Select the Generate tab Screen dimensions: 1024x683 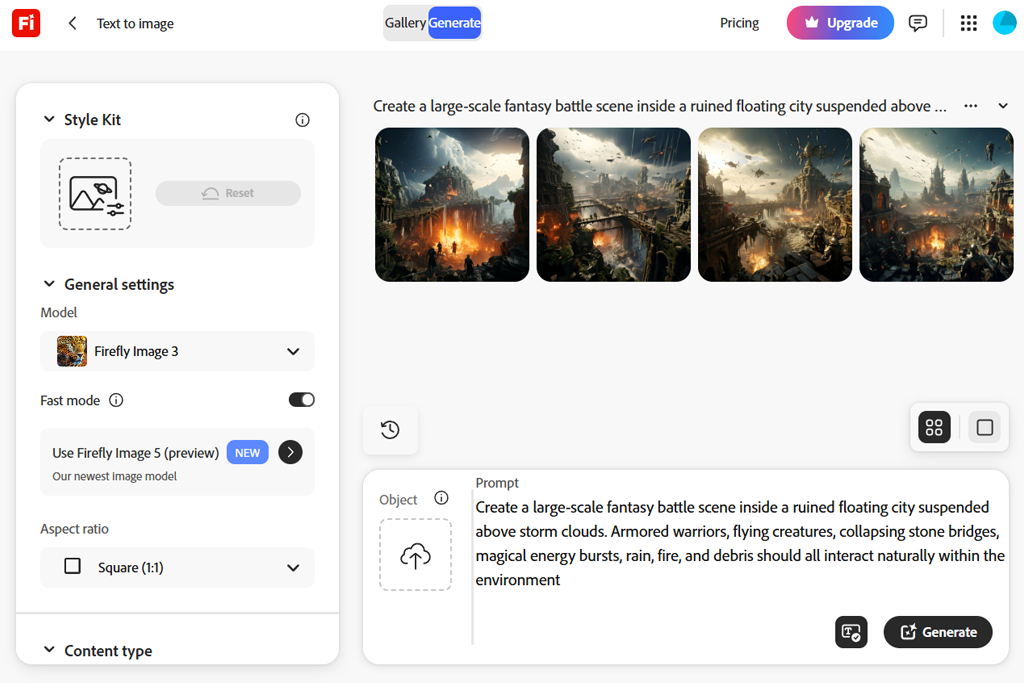(x=455, y=23)
